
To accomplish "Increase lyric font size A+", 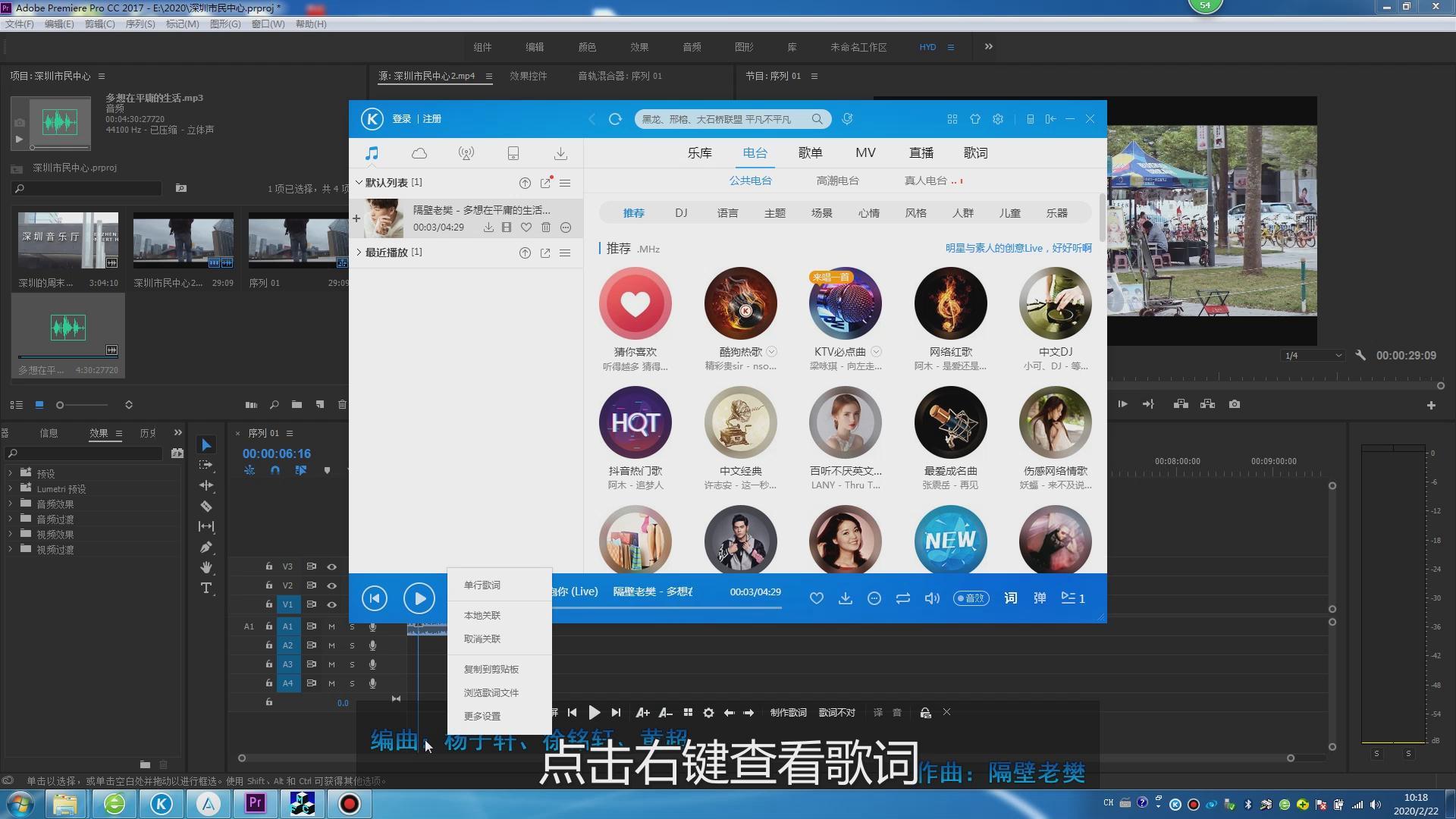I will coord(642,713).
